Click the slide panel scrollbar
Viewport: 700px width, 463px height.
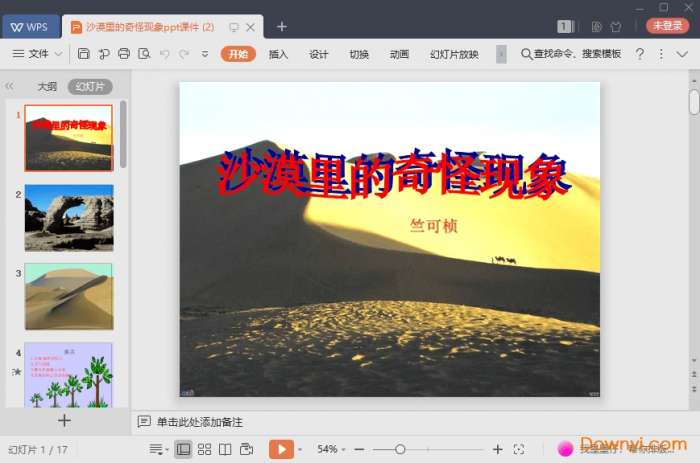point(123,134)
